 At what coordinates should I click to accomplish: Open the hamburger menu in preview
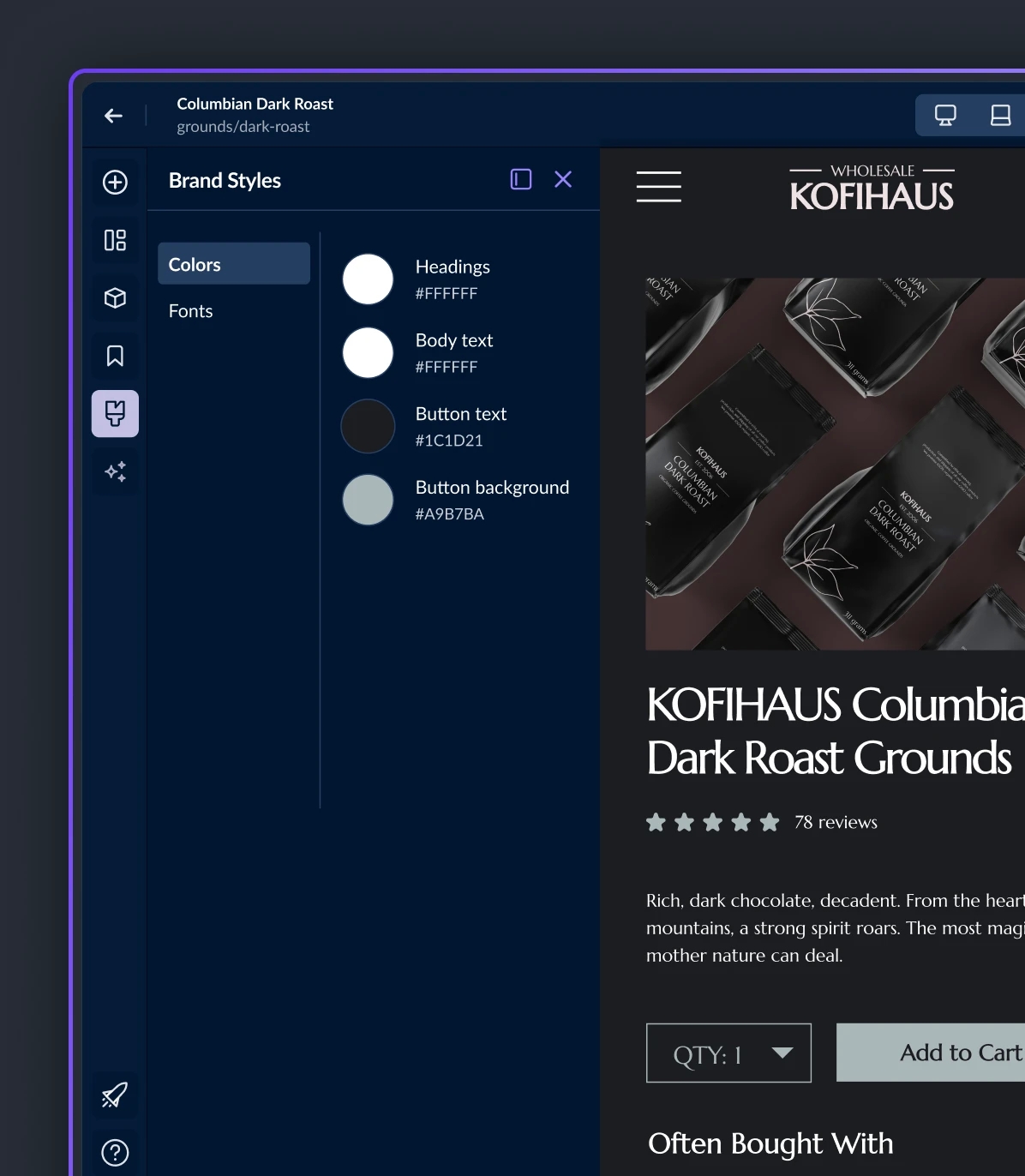pyautogui.click(x=658, y=187)
